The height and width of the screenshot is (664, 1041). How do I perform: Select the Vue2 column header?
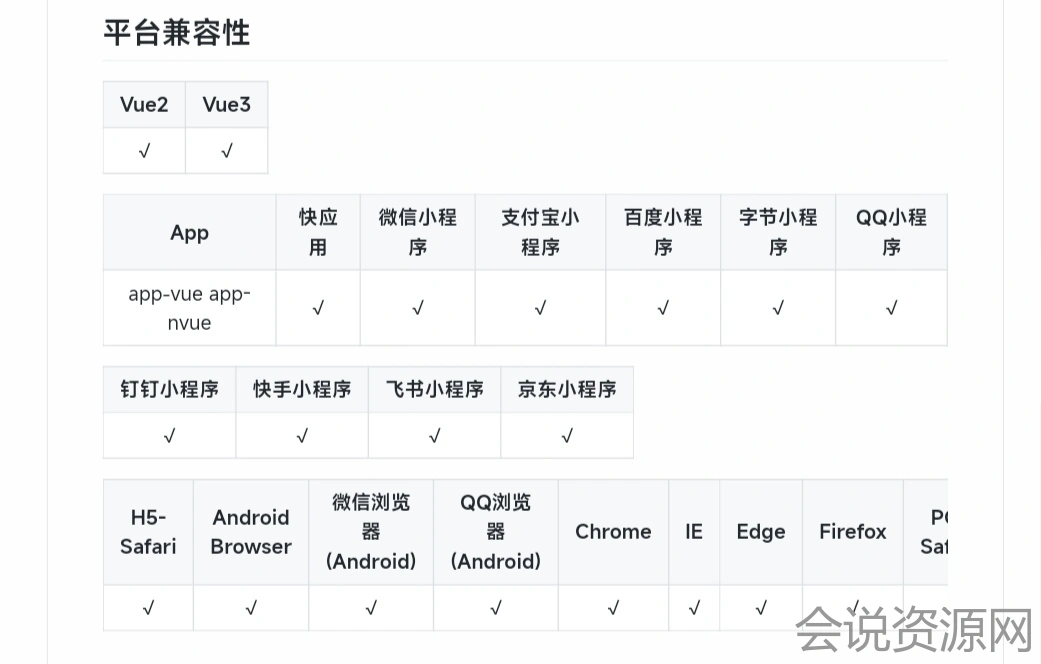click(144, 105)
